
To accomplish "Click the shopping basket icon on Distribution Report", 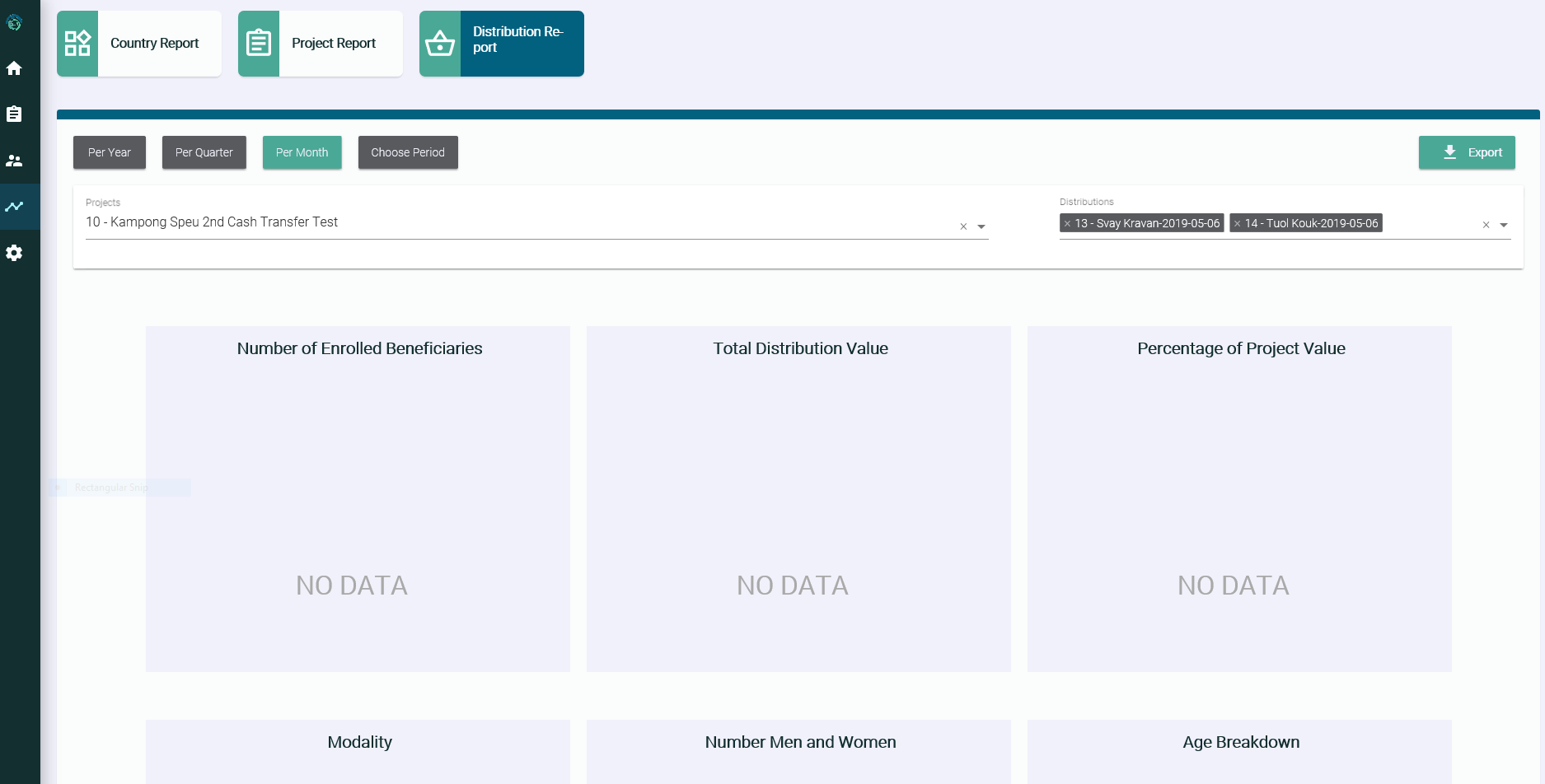I will point(440,43).
